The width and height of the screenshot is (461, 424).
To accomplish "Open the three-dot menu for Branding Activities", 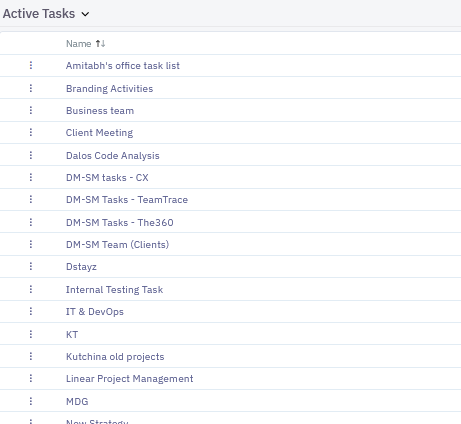I will (31, 88).
